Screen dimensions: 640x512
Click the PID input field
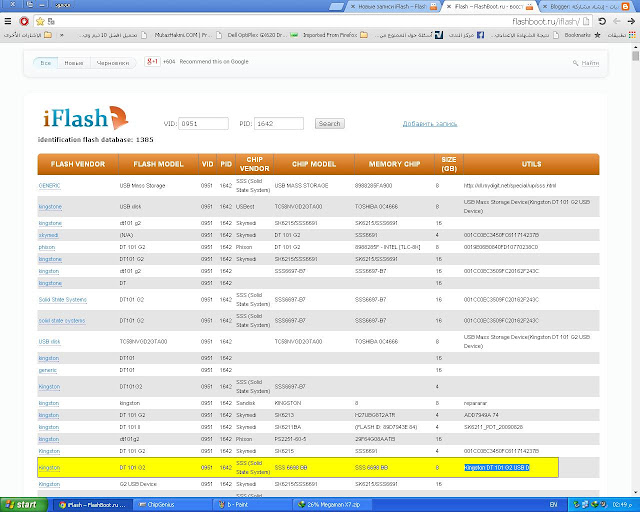(279, 123)
